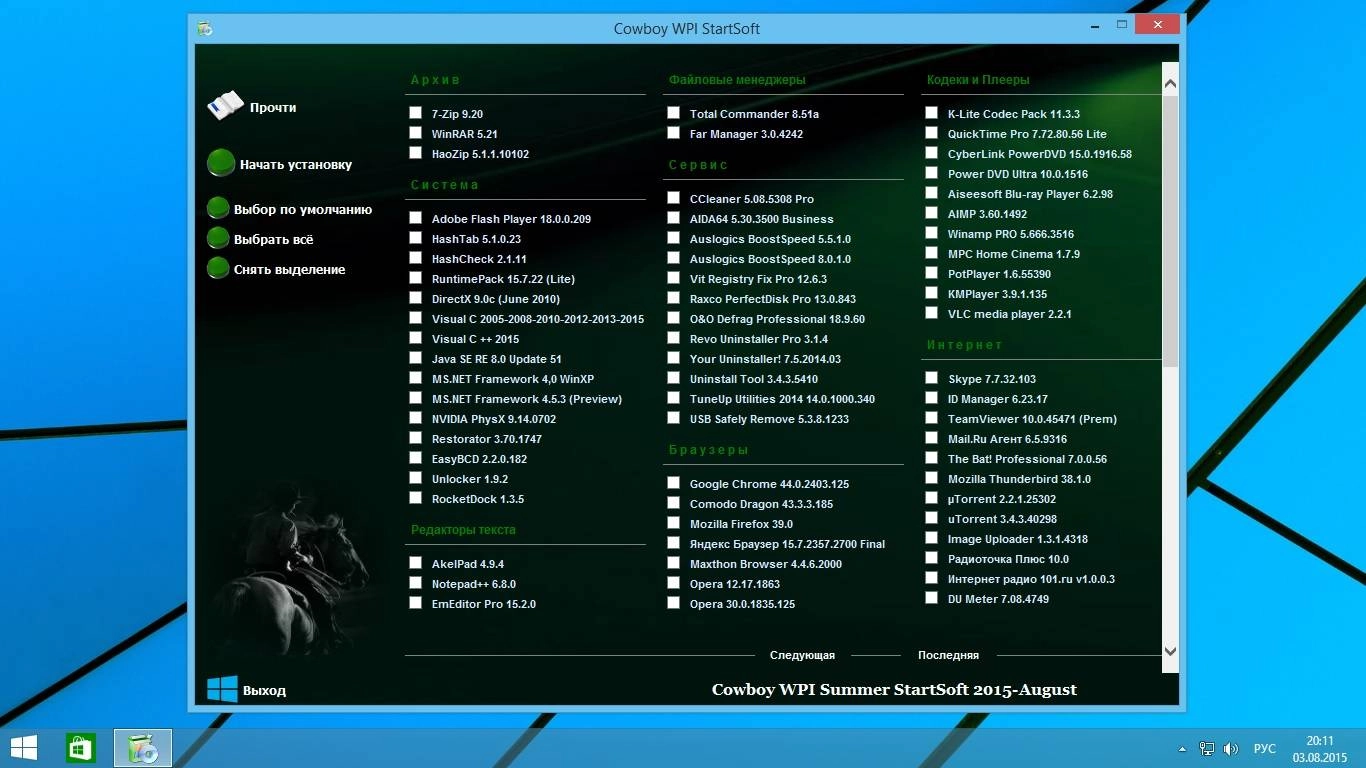Click the Opera 30.0.1835.125 entry text

click(x=742, y=604)
